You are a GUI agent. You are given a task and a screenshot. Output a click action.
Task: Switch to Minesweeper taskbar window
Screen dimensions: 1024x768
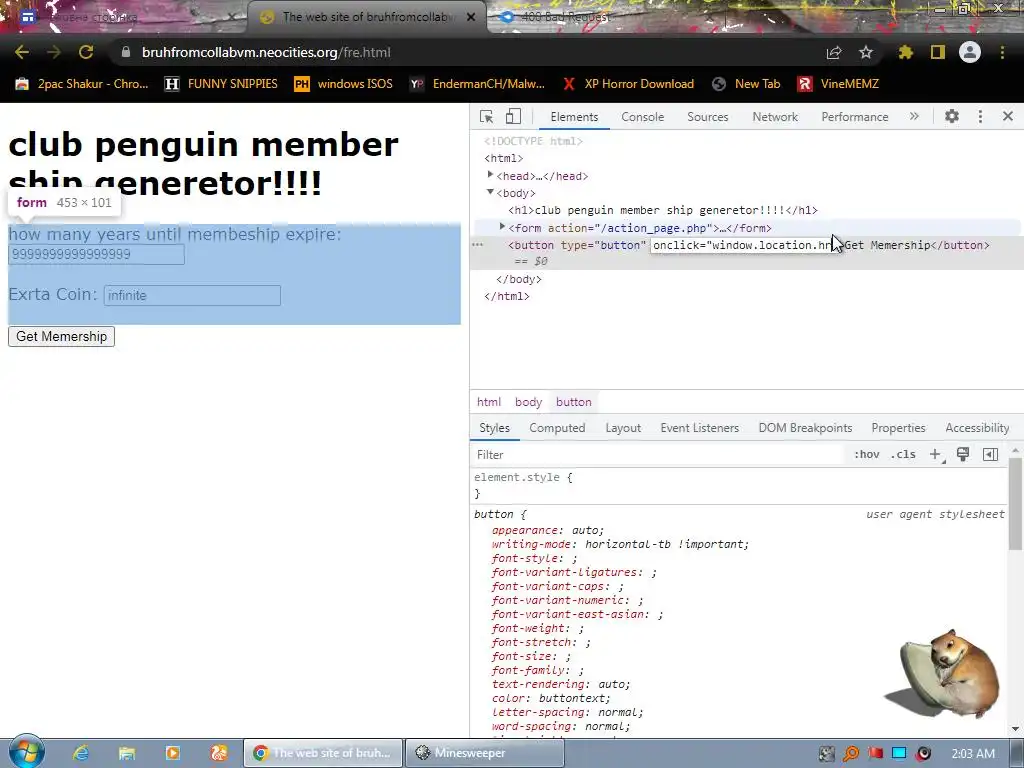pos(485,753)
